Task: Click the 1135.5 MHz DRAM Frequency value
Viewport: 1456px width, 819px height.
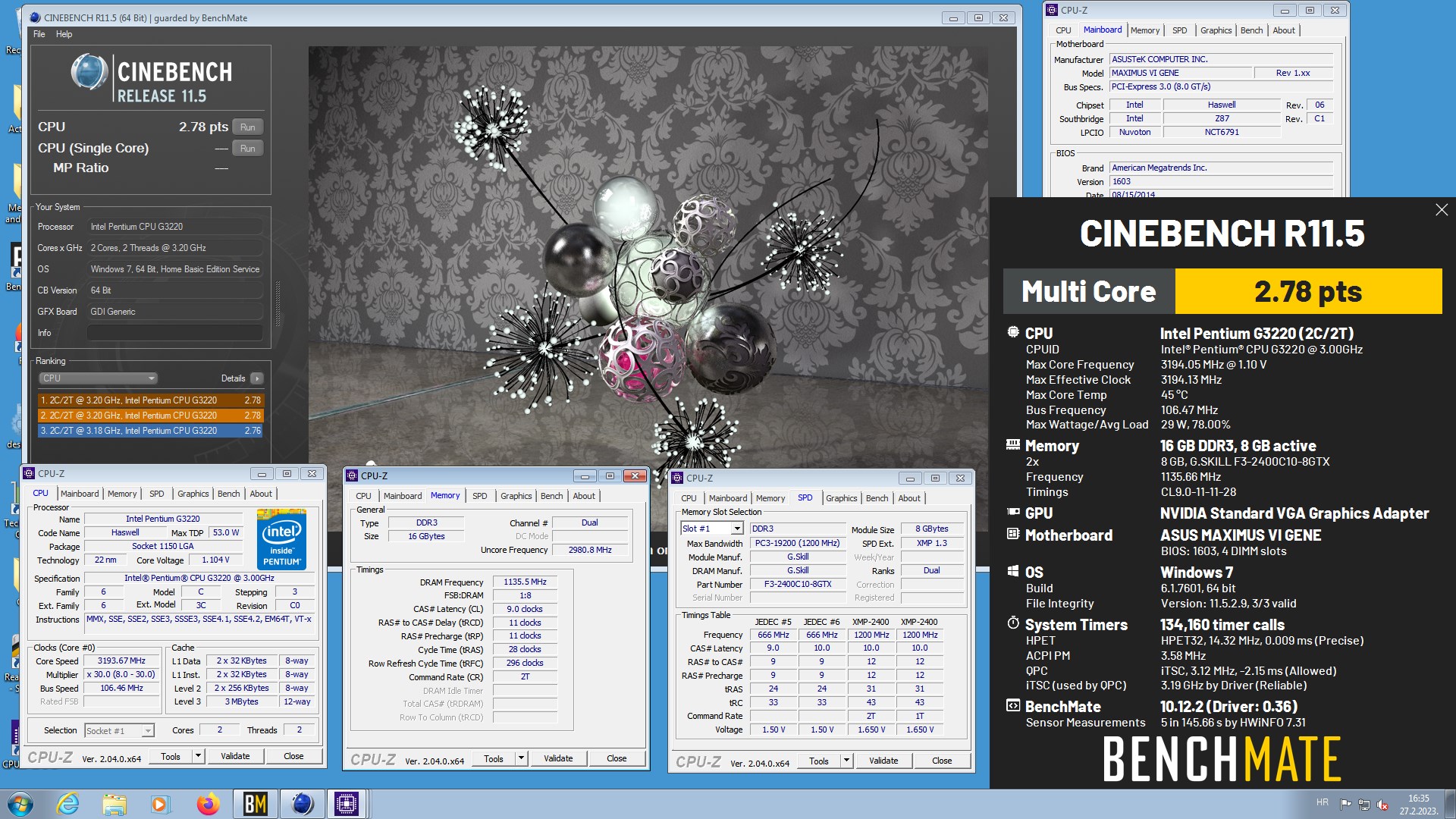Action: pyautogui.click(x=525, y=582)
